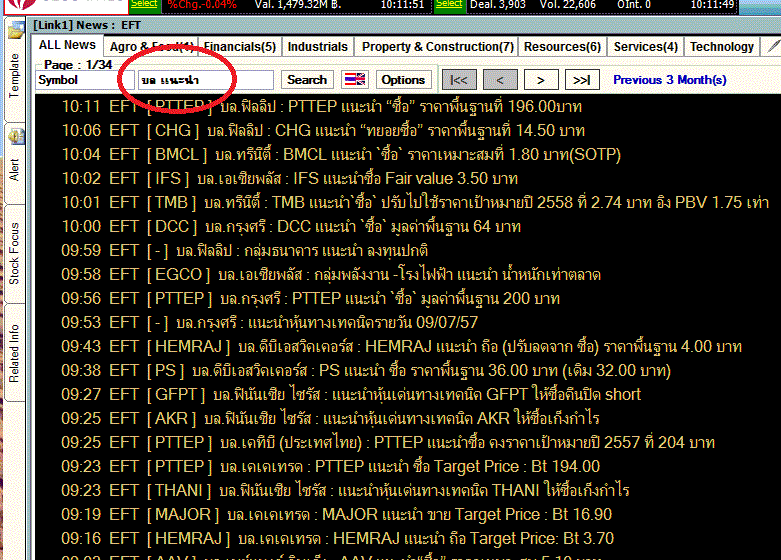Image resolution: width=781 pixels, height=560 pixels.
Task: Open the 09:53 technical picks 09/07/57 row
Action: pyautogui.click(x=269, y=322)
